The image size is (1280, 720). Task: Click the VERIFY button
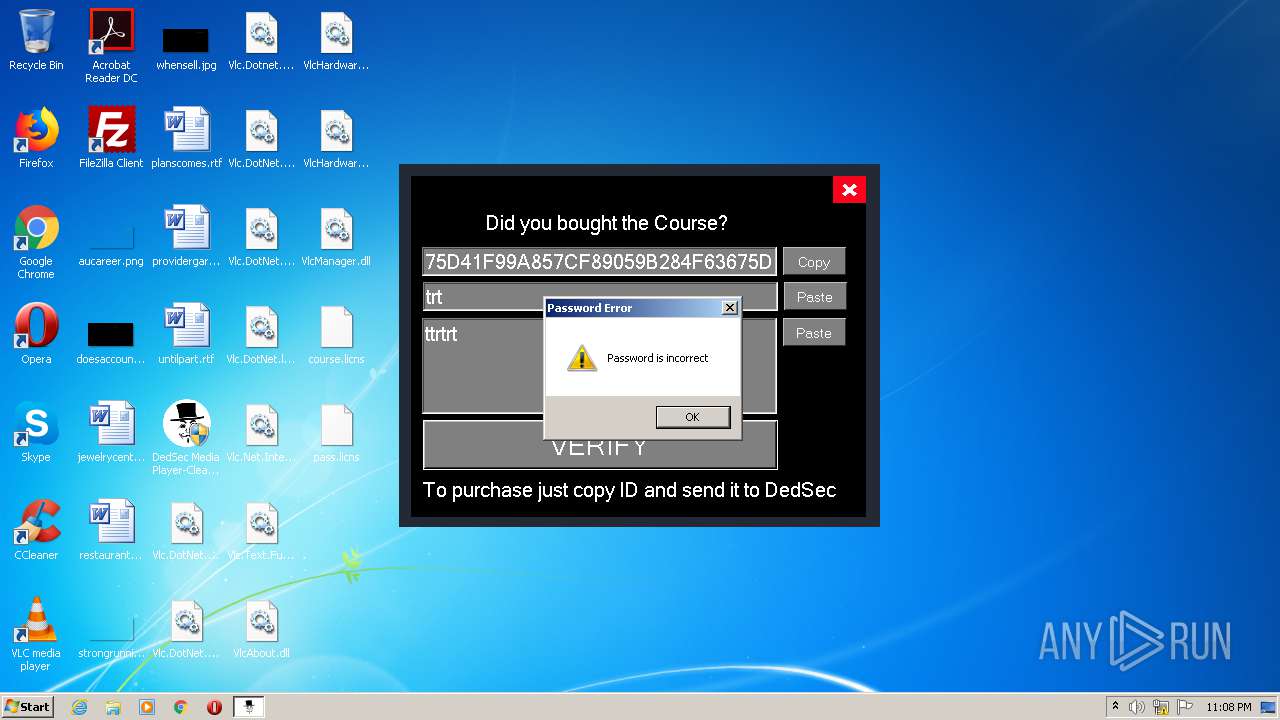click(600, 445)
